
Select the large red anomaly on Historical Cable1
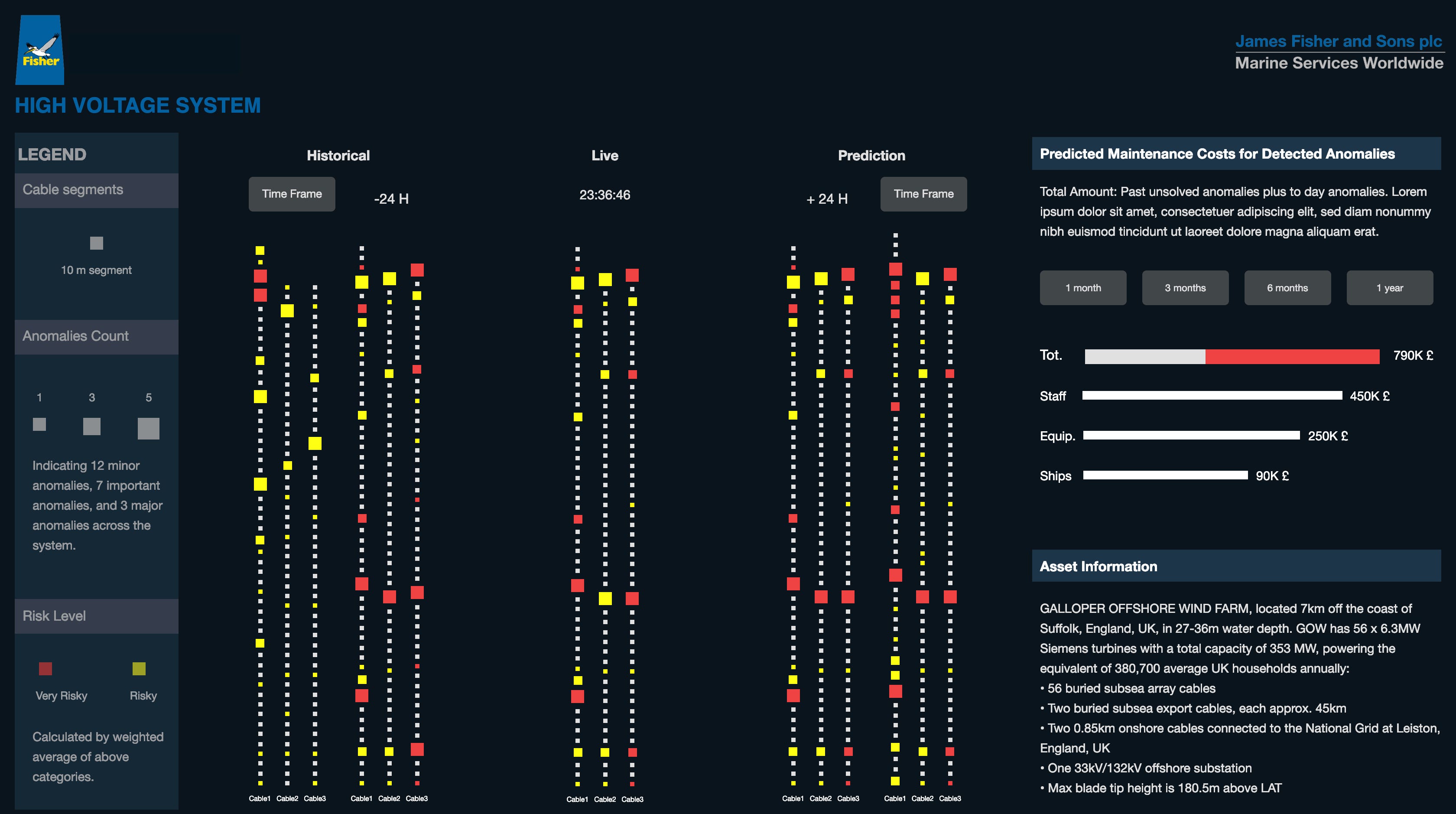tap(260, 277)
